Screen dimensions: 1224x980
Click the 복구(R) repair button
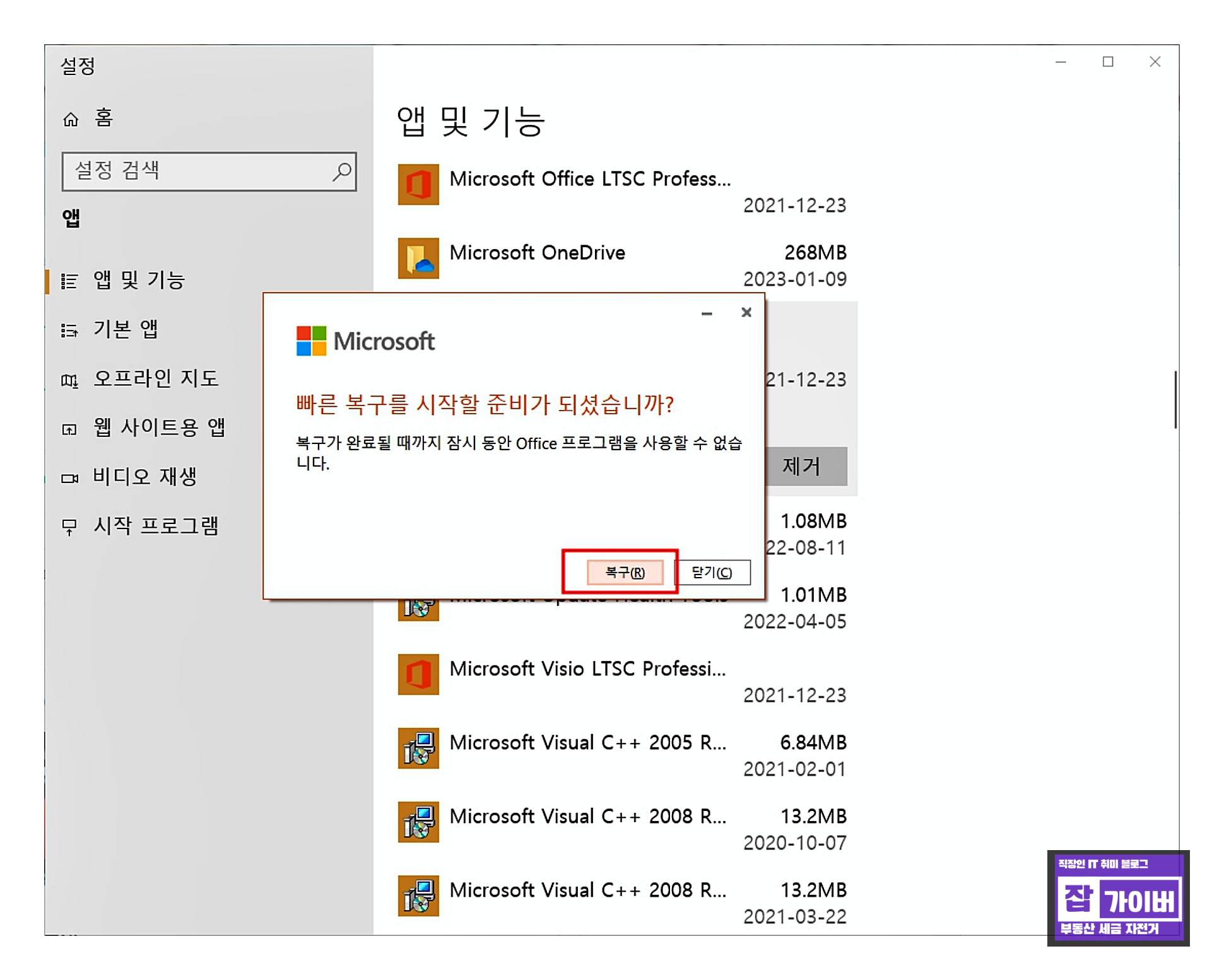(625, 572)
